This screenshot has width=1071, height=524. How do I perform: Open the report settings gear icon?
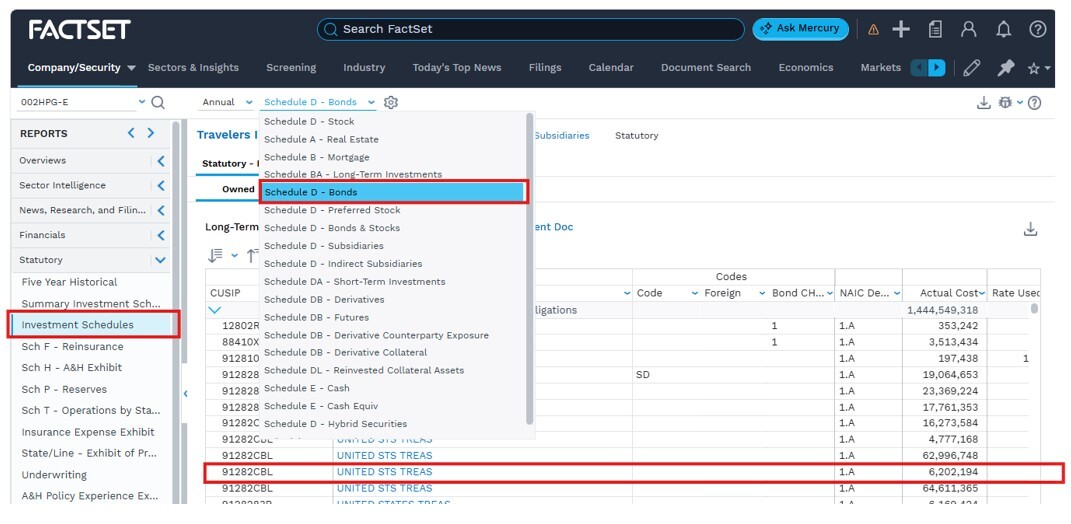391,102
